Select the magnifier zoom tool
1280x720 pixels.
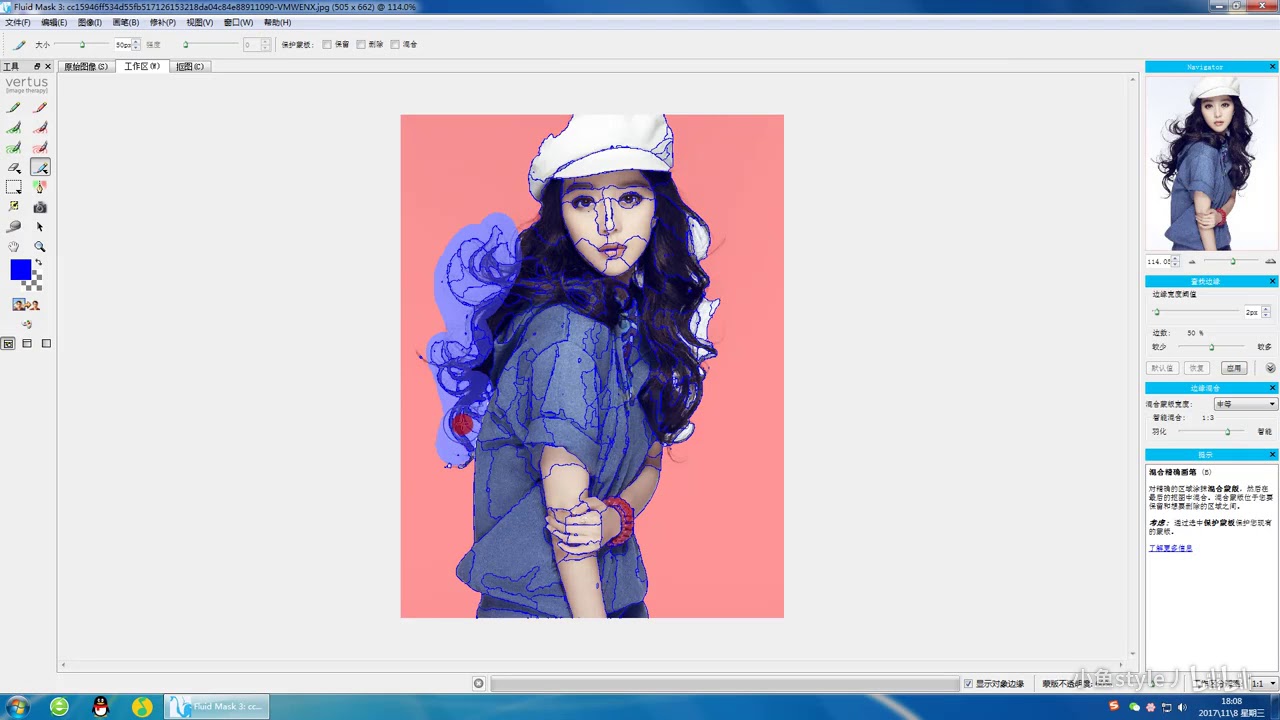40,247
